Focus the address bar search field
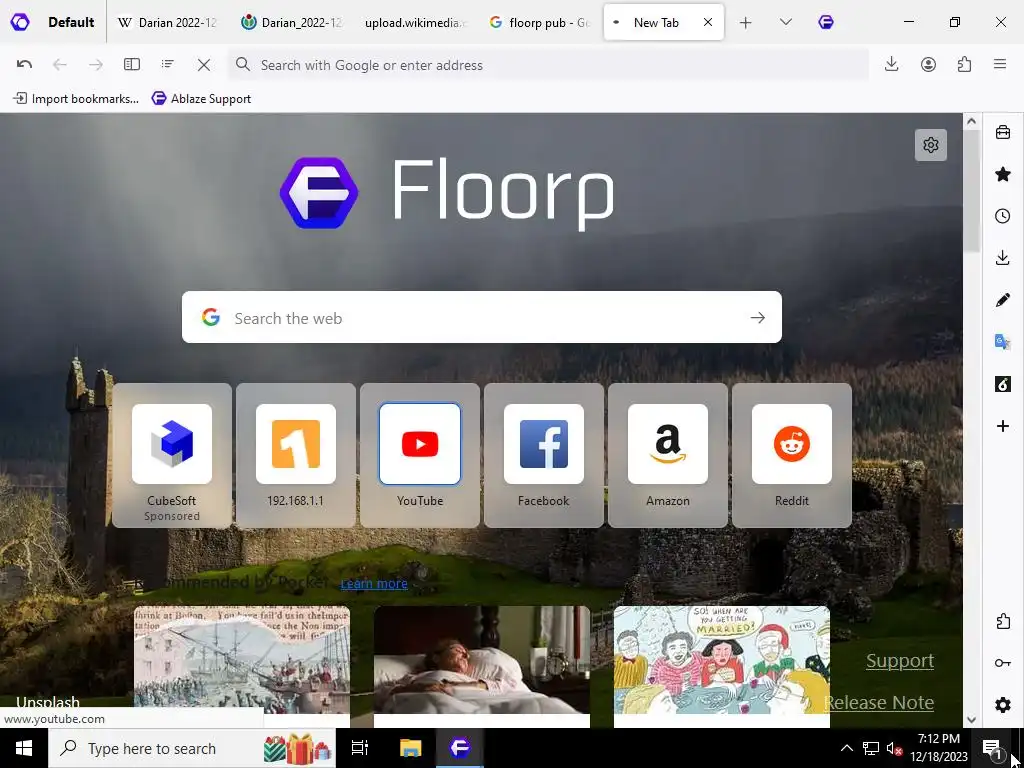Image resolution: width=1024 pixels, height=768 pixels. pos(549,65)
